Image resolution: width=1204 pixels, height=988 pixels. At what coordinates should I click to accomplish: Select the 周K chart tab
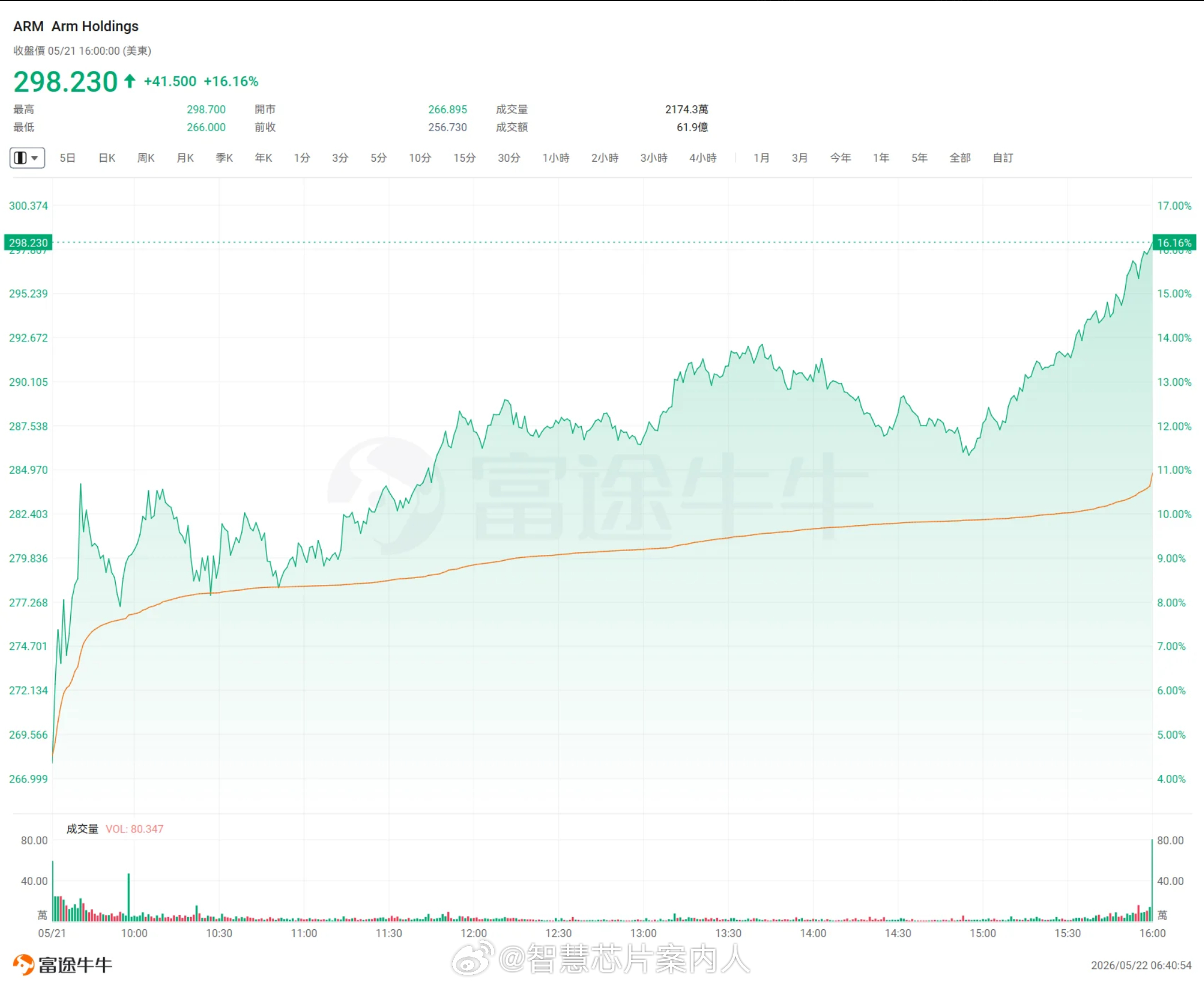(x=146, y=158)
